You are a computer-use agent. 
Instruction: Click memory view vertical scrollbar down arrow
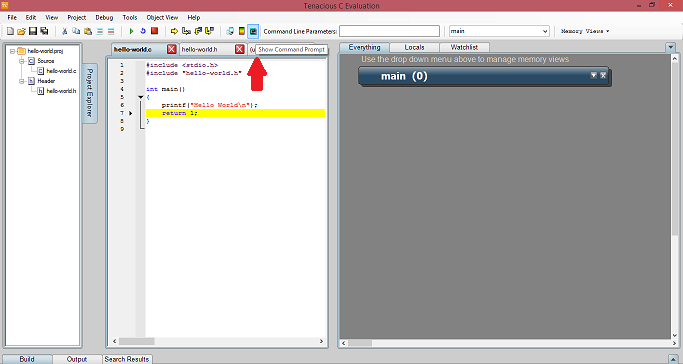point(675,335)
